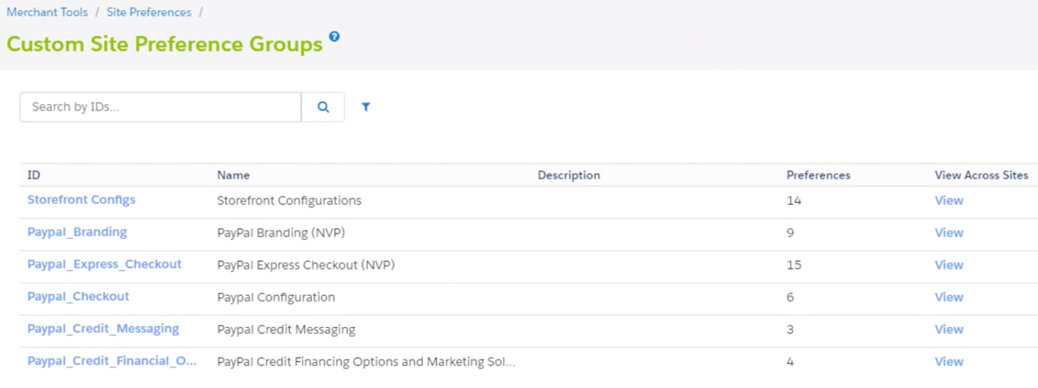Click the Name column header

click(x=233, y=175)
